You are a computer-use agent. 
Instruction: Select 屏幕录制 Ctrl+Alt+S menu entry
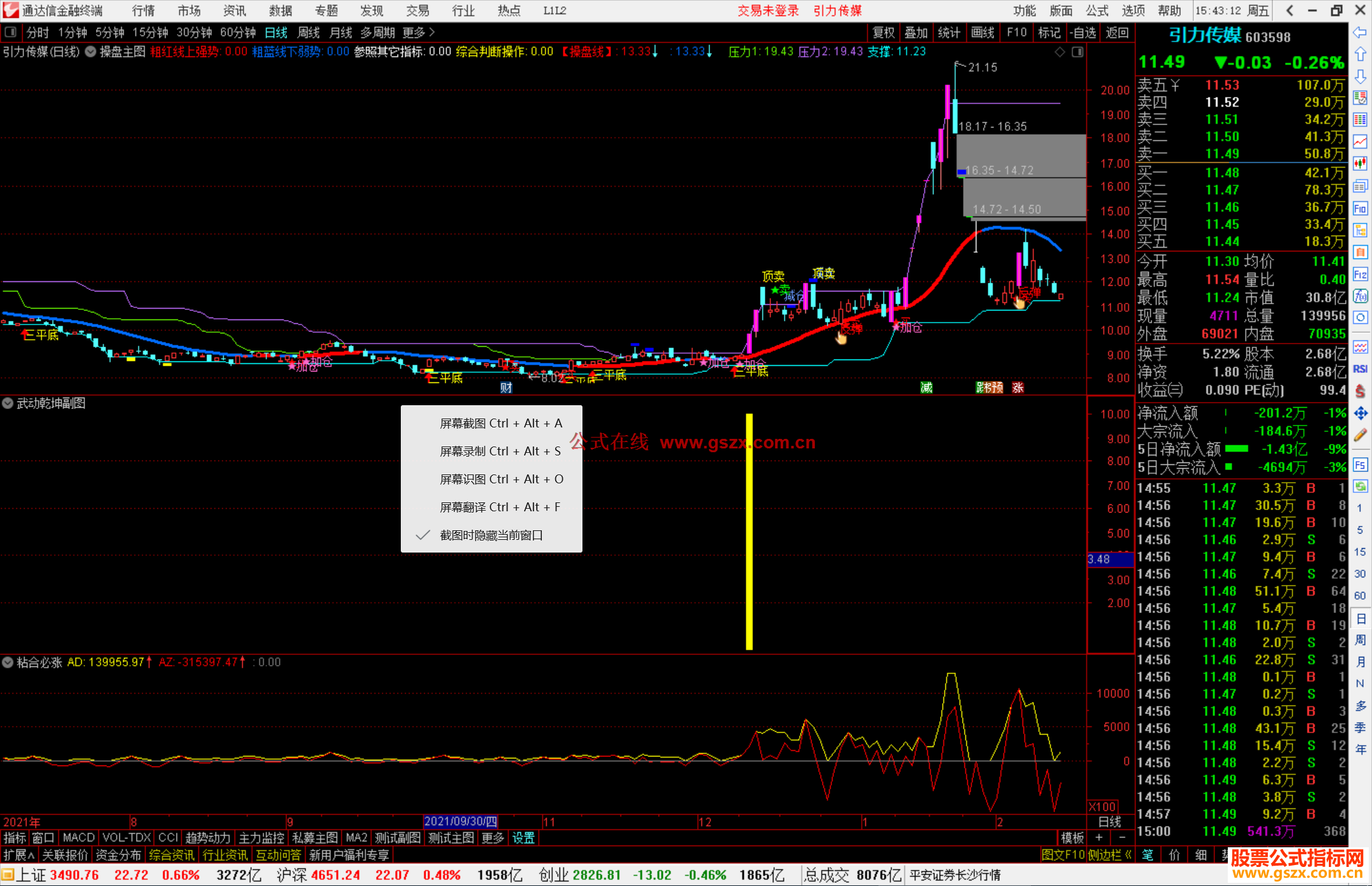pos(491,452)
